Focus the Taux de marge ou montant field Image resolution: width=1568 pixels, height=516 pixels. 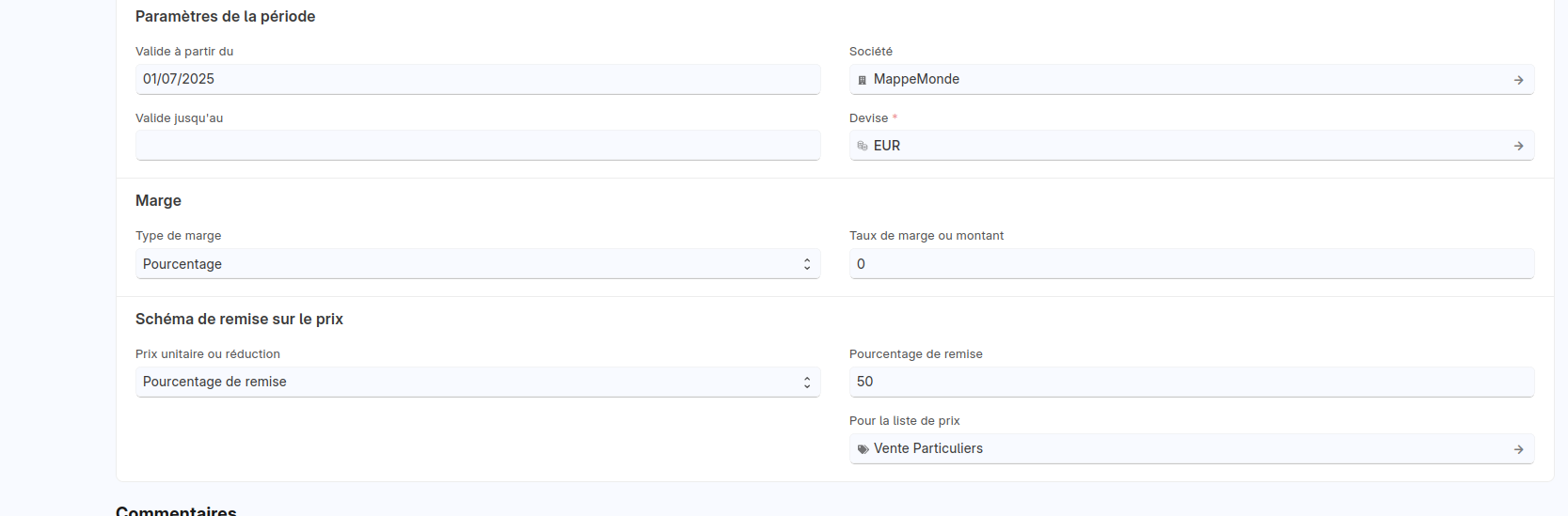click(x=1191, y=264)
